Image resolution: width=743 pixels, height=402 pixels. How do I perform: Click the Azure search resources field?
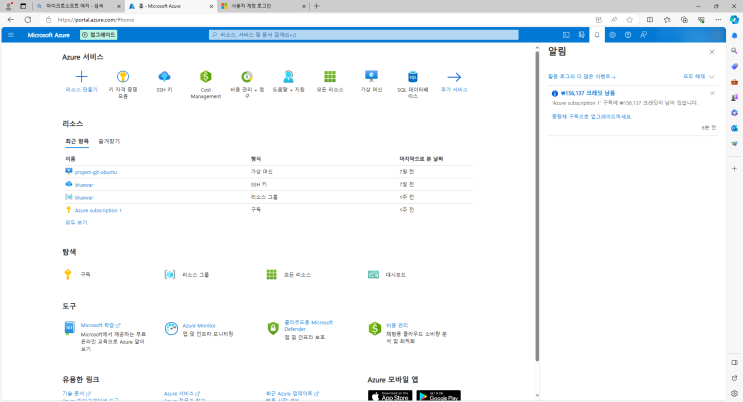[363, 35]
